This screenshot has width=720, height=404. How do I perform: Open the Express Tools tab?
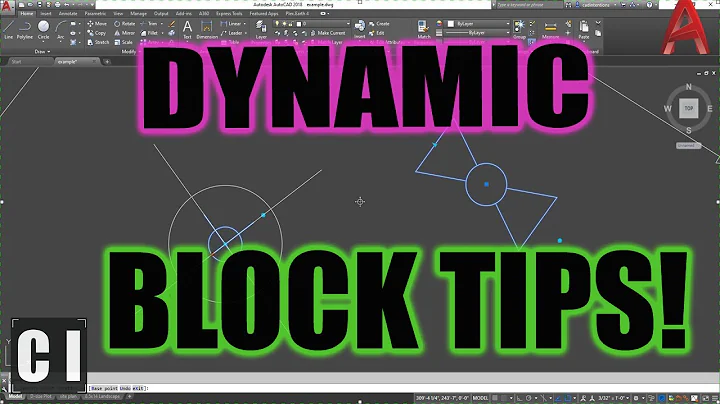[x=229, y=14]
